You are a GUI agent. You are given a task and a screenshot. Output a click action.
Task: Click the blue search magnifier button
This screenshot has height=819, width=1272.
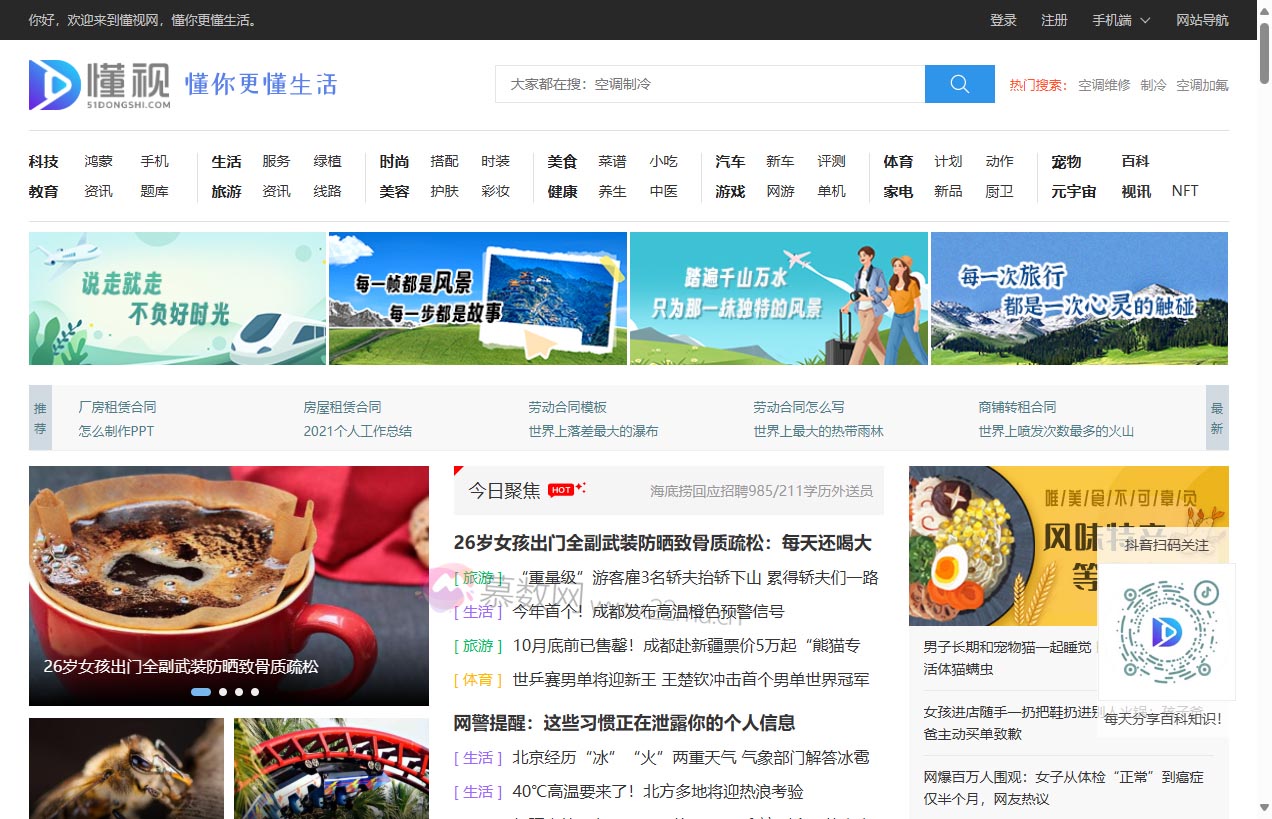click(x=959, y=84)
